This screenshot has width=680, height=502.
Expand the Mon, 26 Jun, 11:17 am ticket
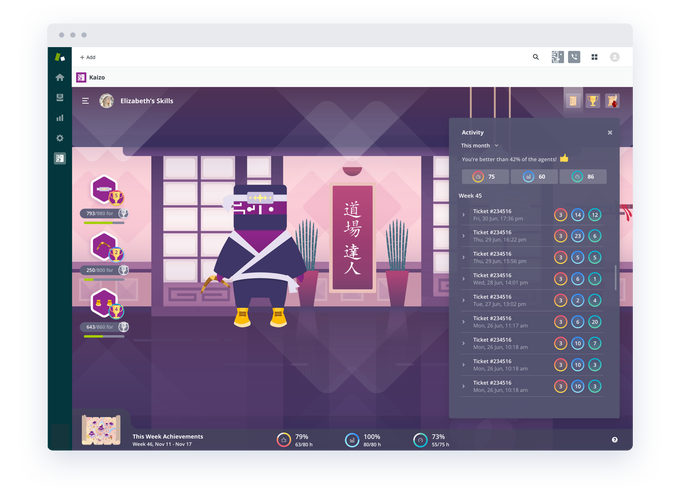point(463,322)
